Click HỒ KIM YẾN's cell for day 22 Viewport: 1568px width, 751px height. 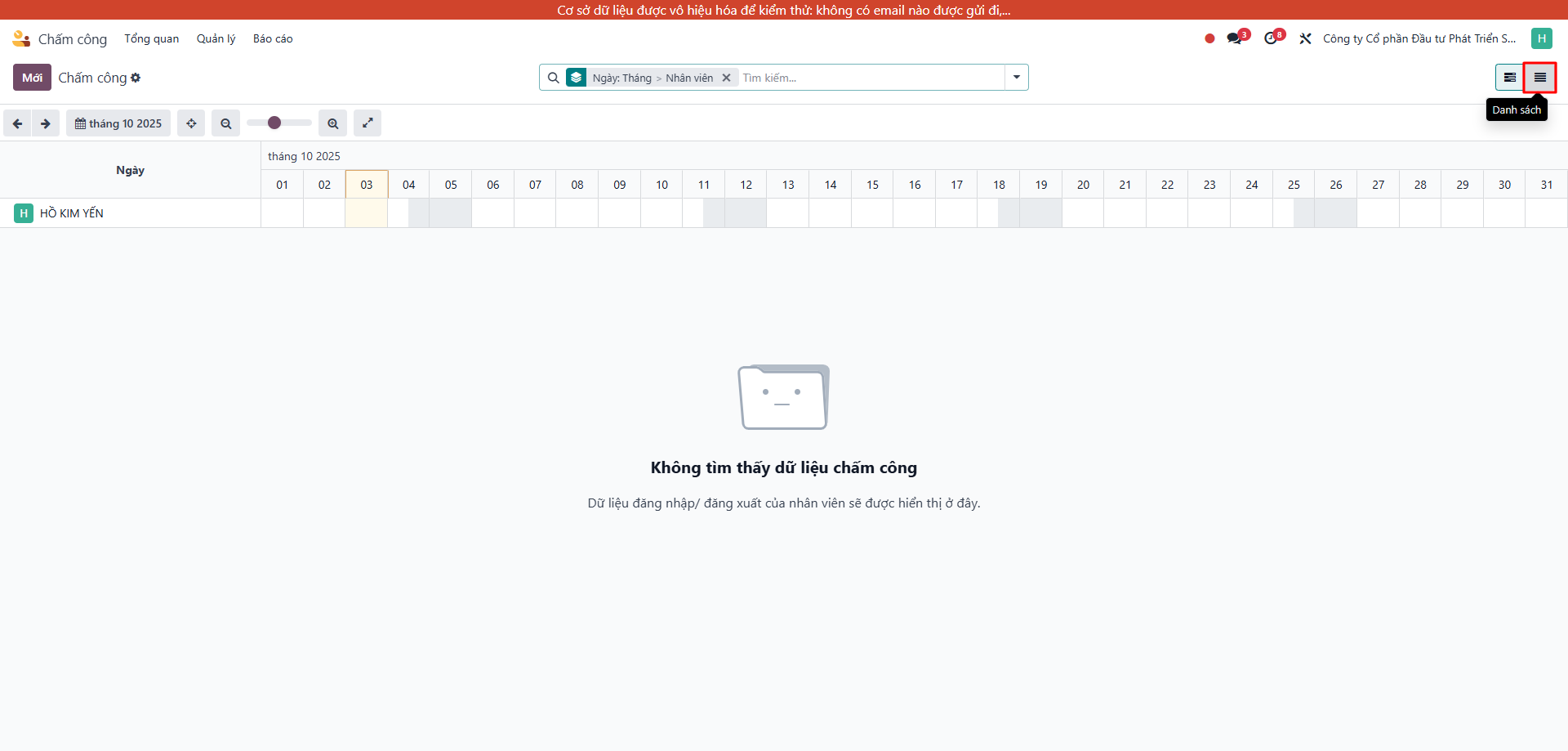pyautogui.click(x=1167, y=213)
